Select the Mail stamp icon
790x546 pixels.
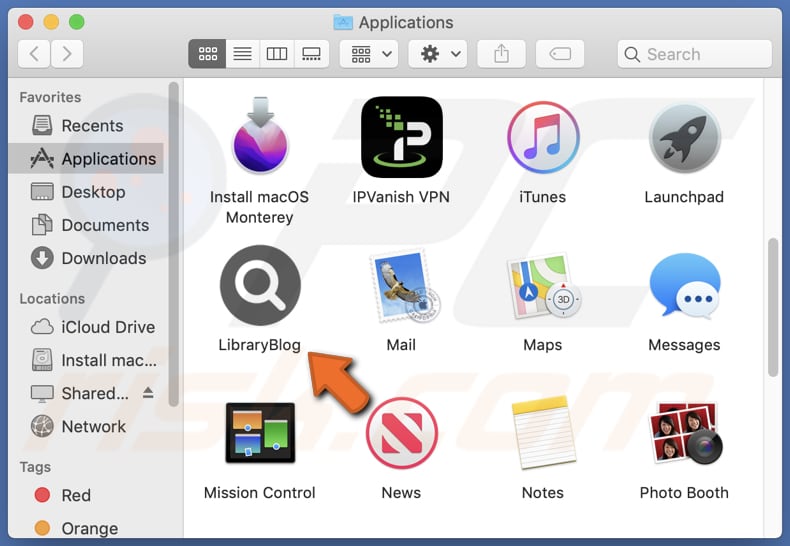[x=405, y=287]
